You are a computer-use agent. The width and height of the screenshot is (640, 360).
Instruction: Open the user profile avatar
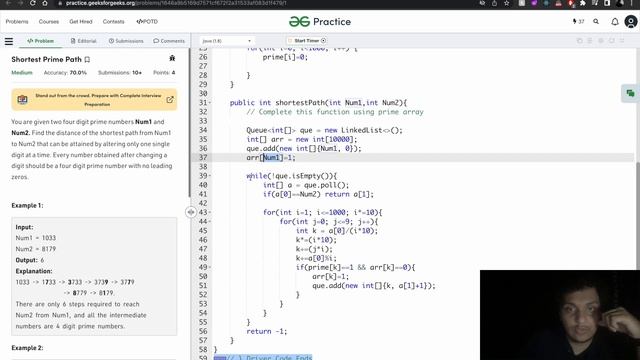pyautogui.click(x=631, y=22)
